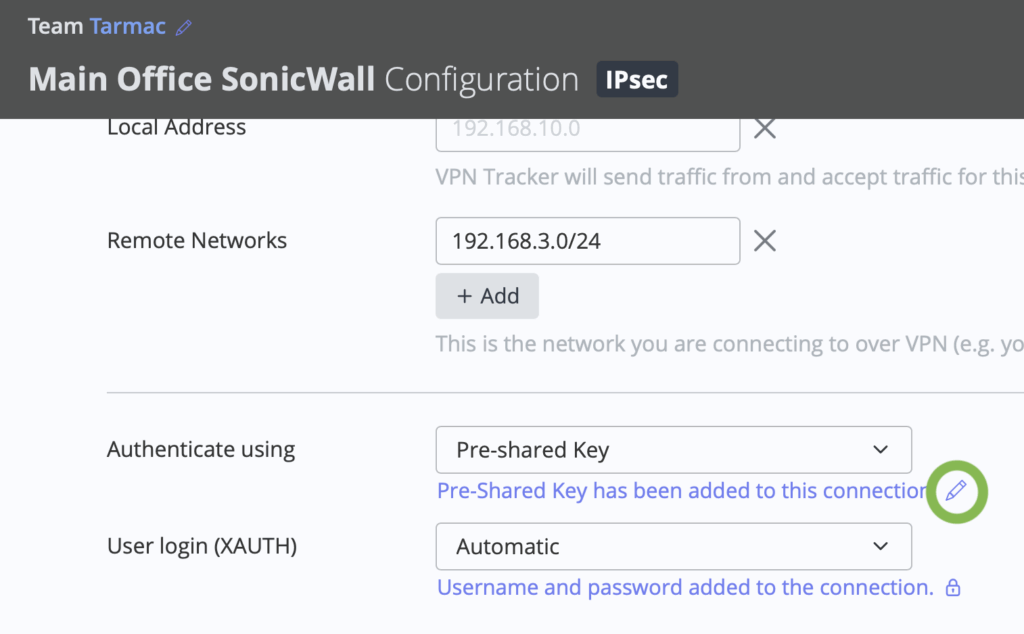This screenshot has width=1024, height=634.
Task: Edit the Pre-Shared Key via pencil icon
Action: pos(956,490)
